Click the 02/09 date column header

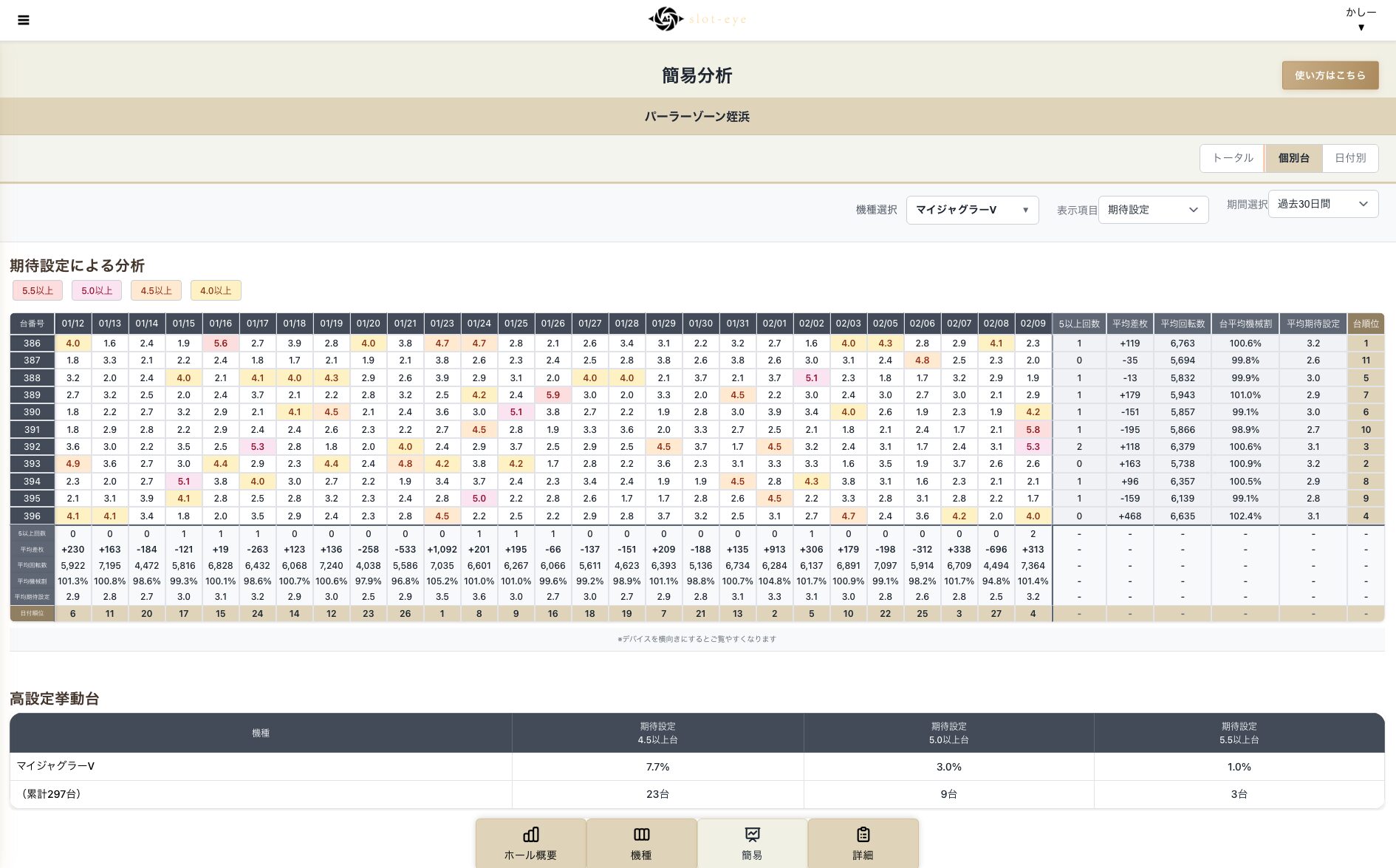click(x=1033, y=324)
